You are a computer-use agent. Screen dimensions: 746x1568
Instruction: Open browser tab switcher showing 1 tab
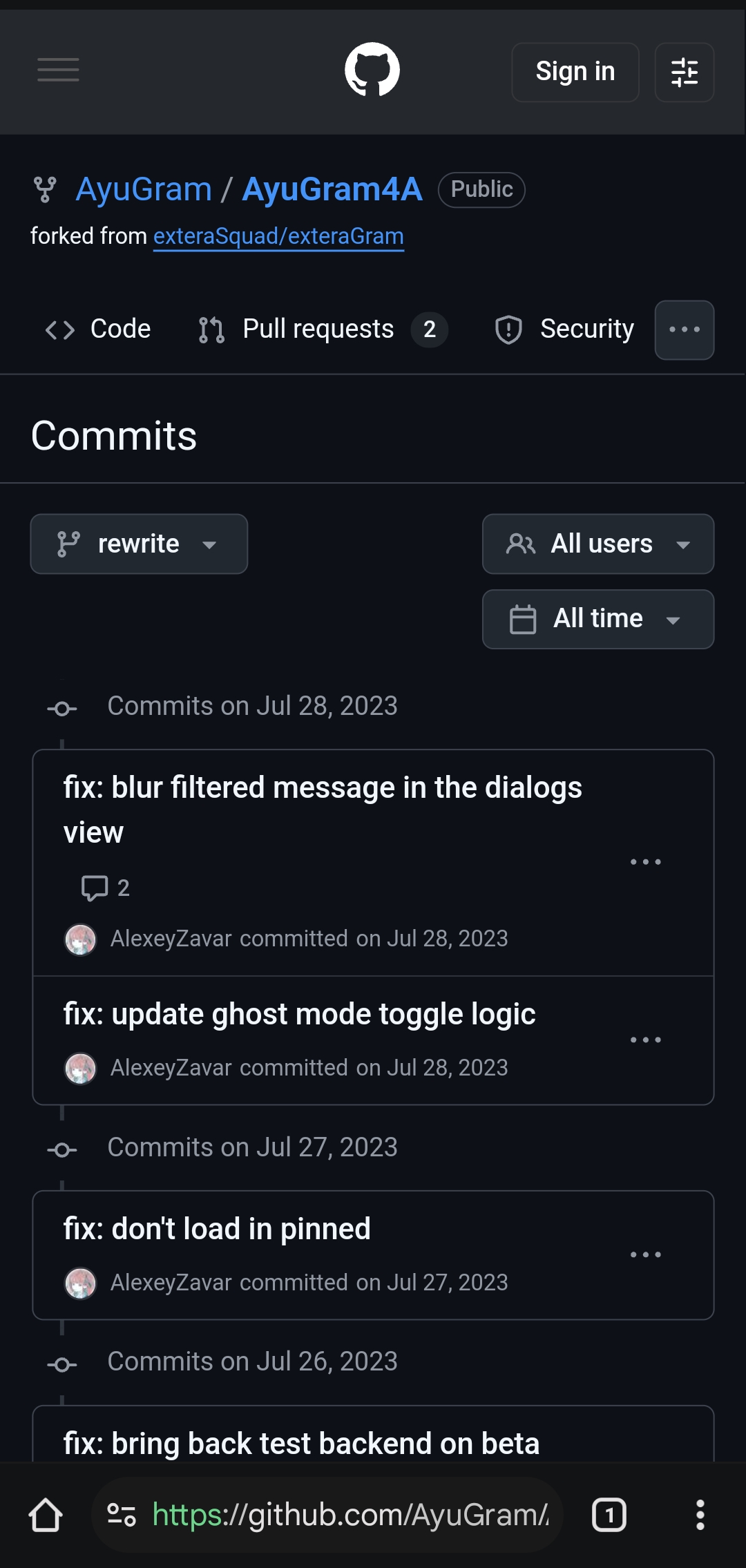609,1515
